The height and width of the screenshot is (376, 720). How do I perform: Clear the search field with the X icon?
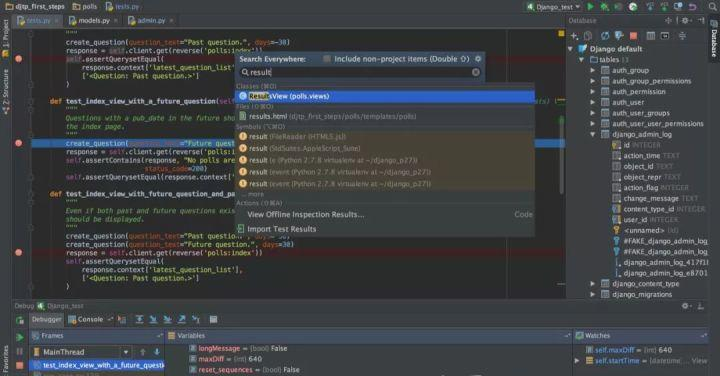pos(476,72)
